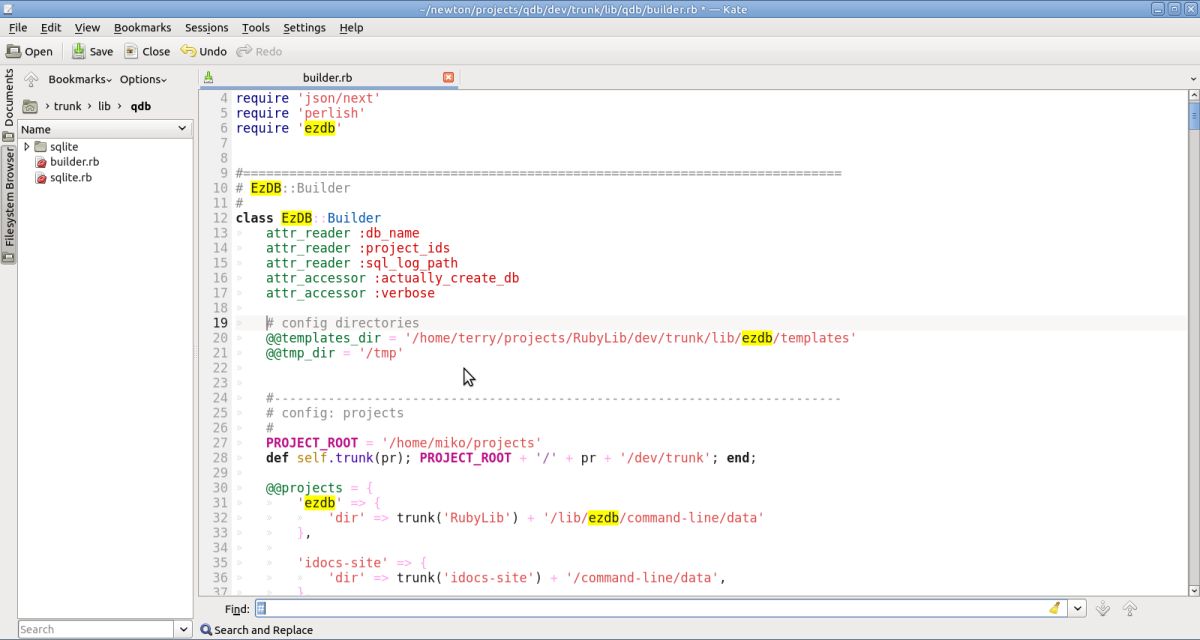Select the builder.rb document tab
Screen dimensions: 1200x640
click(328, 77)
